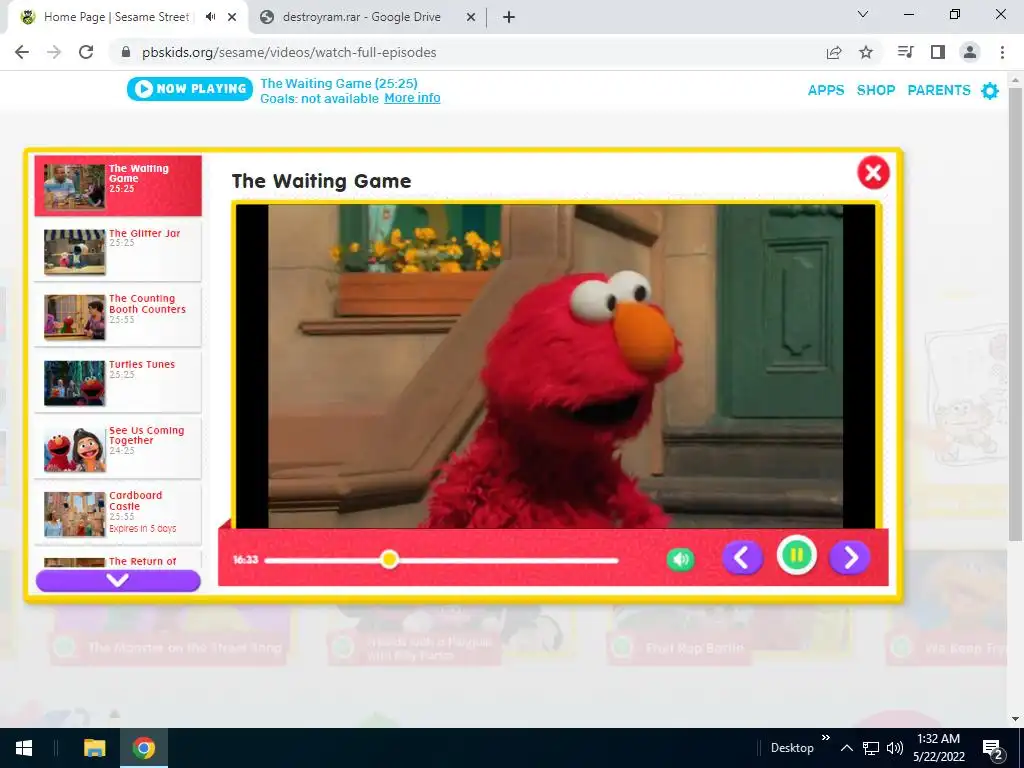Image resolution: width=1024 pixels, height=768 pixels.
Task: Open the notification center icon
Action: [x=993, y=748]
